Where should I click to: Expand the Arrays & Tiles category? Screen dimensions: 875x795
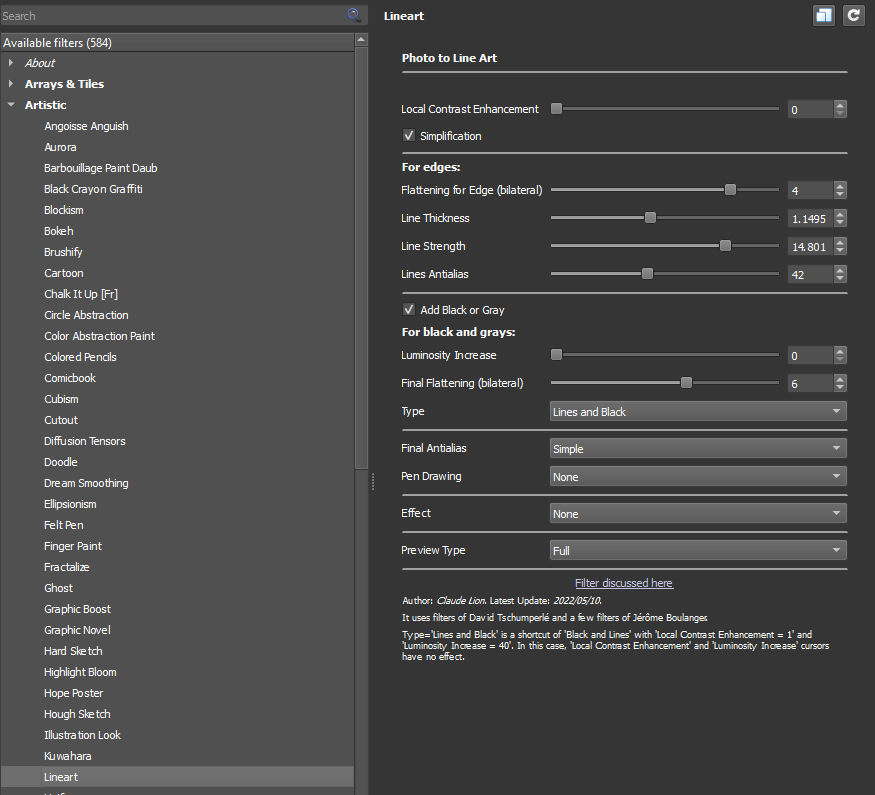point(11,84)
